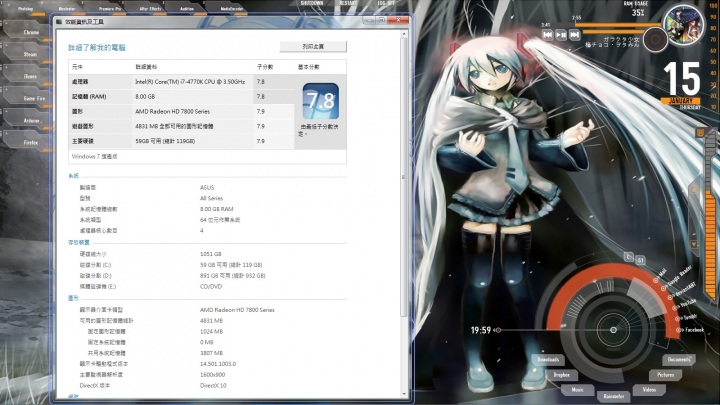Click the 1600x900 monitor resolution value

click(213, 375)
